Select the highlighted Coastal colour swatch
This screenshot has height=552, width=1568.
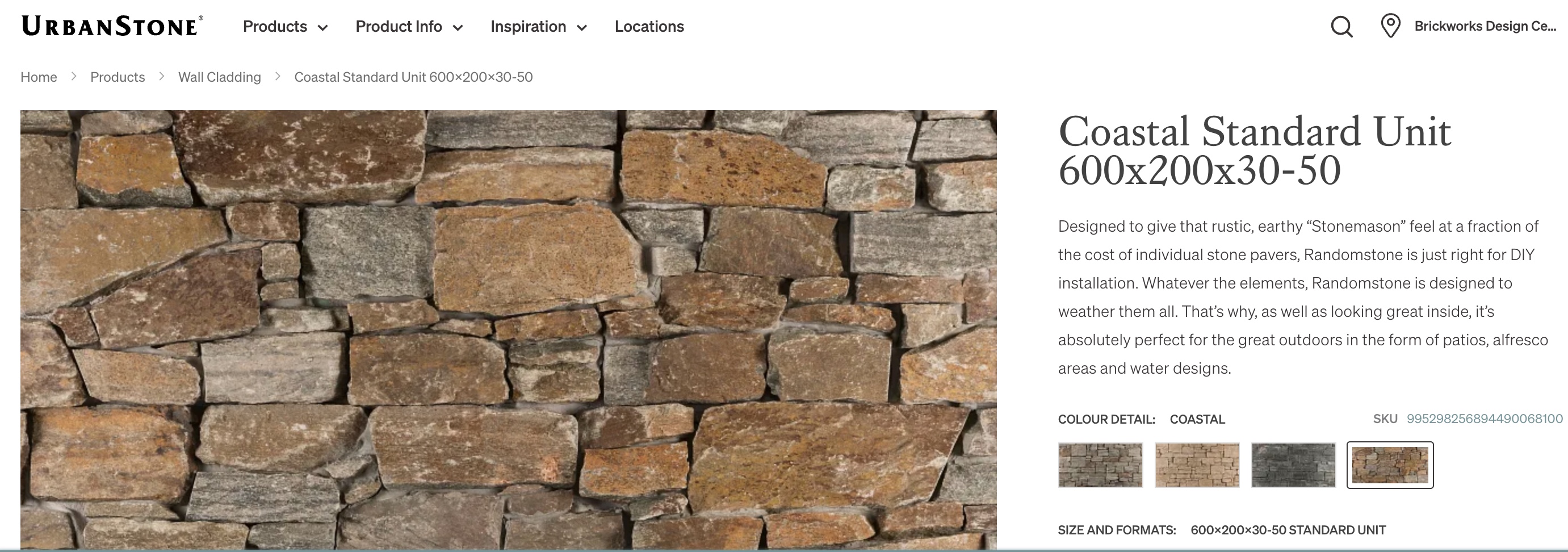tap(1390, 465)
